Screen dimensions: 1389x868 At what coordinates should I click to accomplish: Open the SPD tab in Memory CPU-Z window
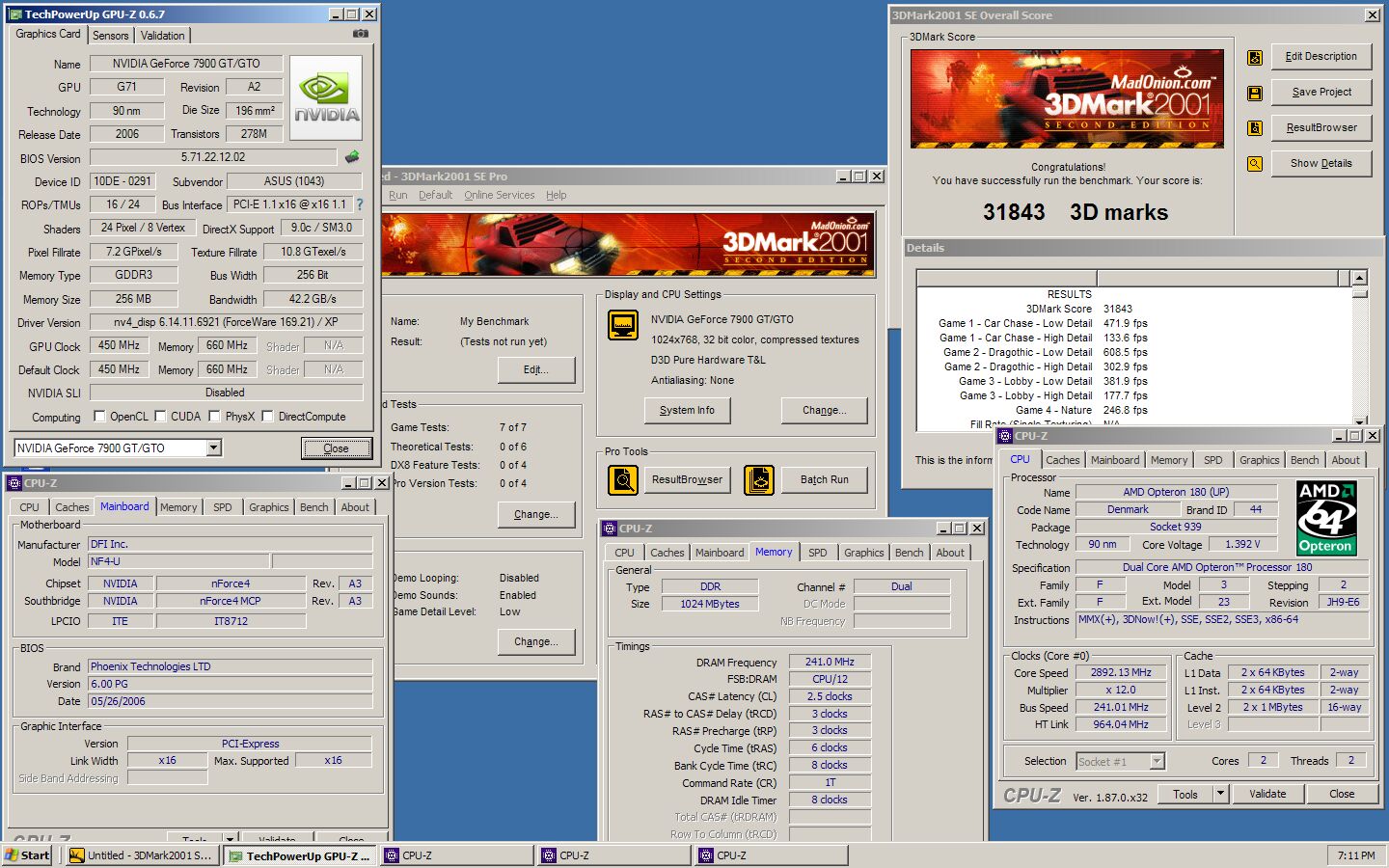pyautogui.click(x=818, y=553)
